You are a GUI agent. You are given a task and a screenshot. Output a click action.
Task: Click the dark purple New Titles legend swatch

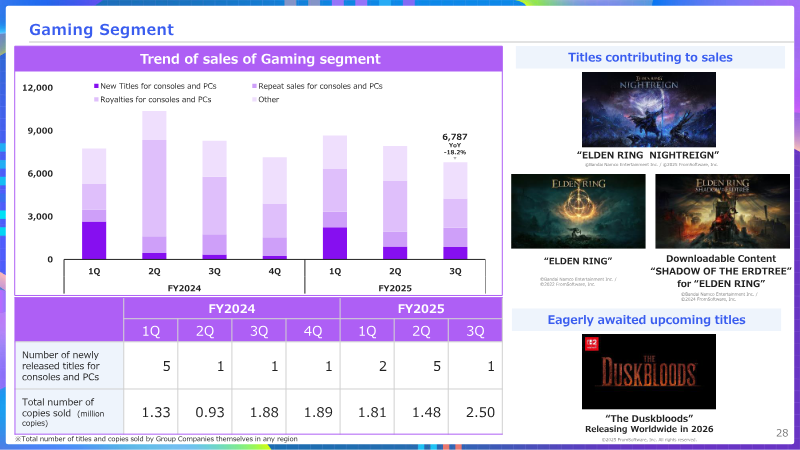(96, 86)
